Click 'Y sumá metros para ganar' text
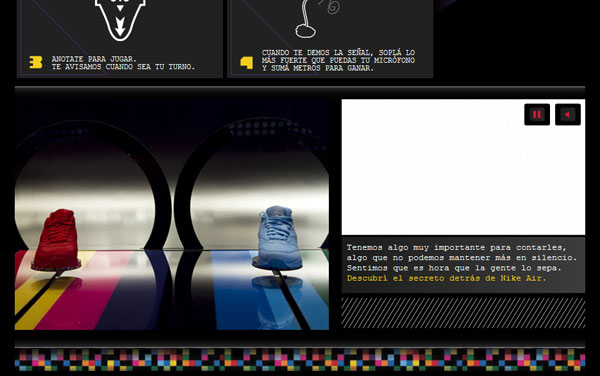This screenshot has height=376, width=600. (x=318, y=68)
